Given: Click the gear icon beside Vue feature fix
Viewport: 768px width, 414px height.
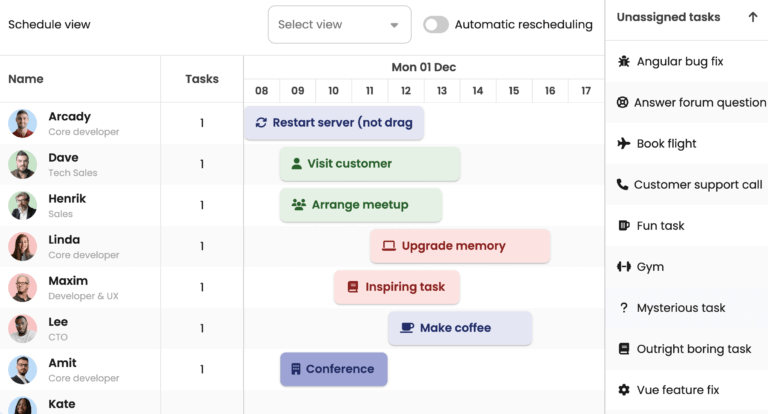Looking at the screenshot, I should click(x=624, y=390).
